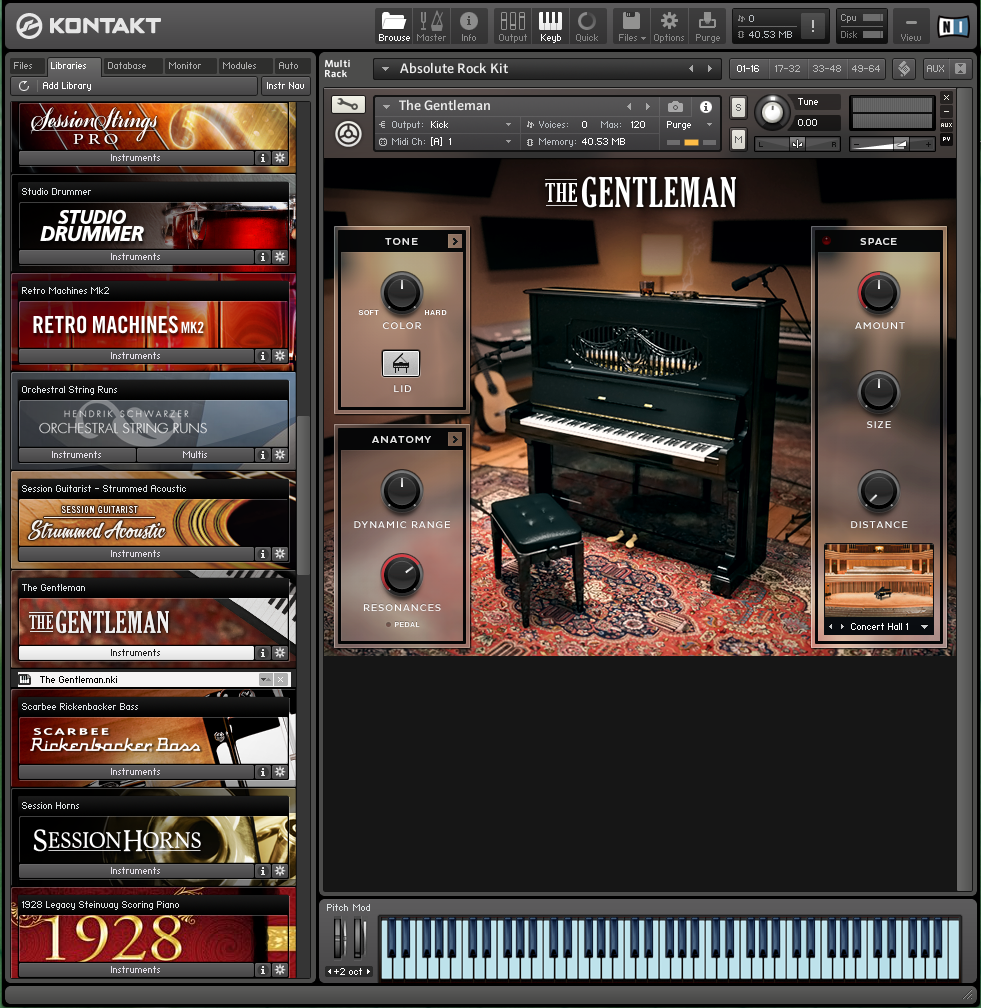
Task: Open the instrument Purge dropdown
Action: (x=709, y=125)
